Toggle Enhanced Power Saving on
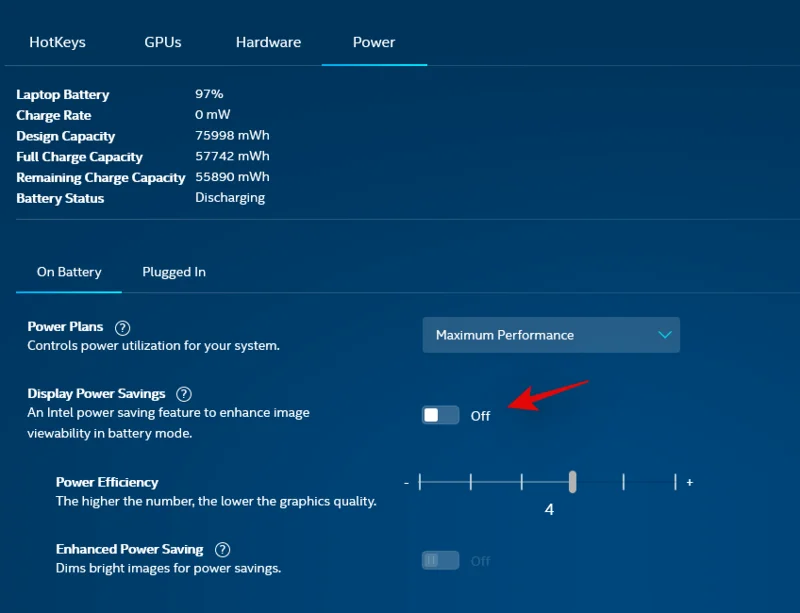 (x=440, y=560)
